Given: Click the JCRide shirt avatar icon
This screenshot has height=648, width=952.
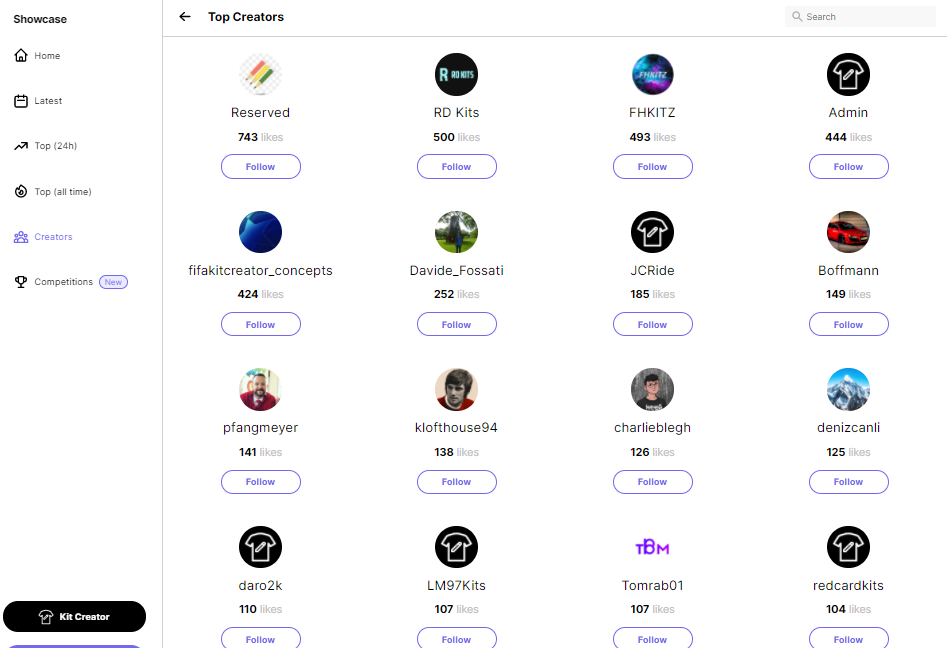Looking at the screenshot, I should coord(652,232).
